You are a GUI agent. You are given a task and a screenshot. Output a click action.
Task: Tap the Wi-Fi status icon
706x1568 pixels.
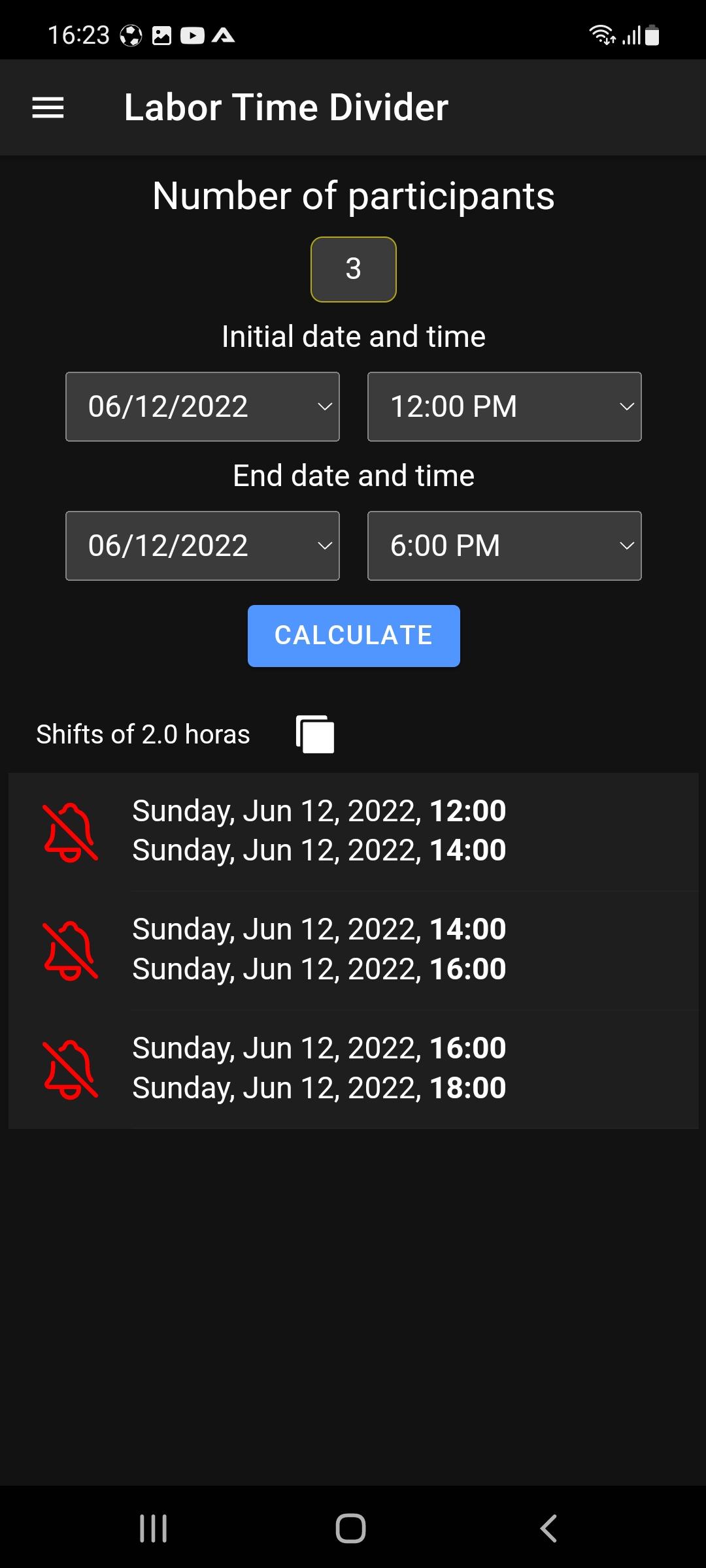[602, 35]
